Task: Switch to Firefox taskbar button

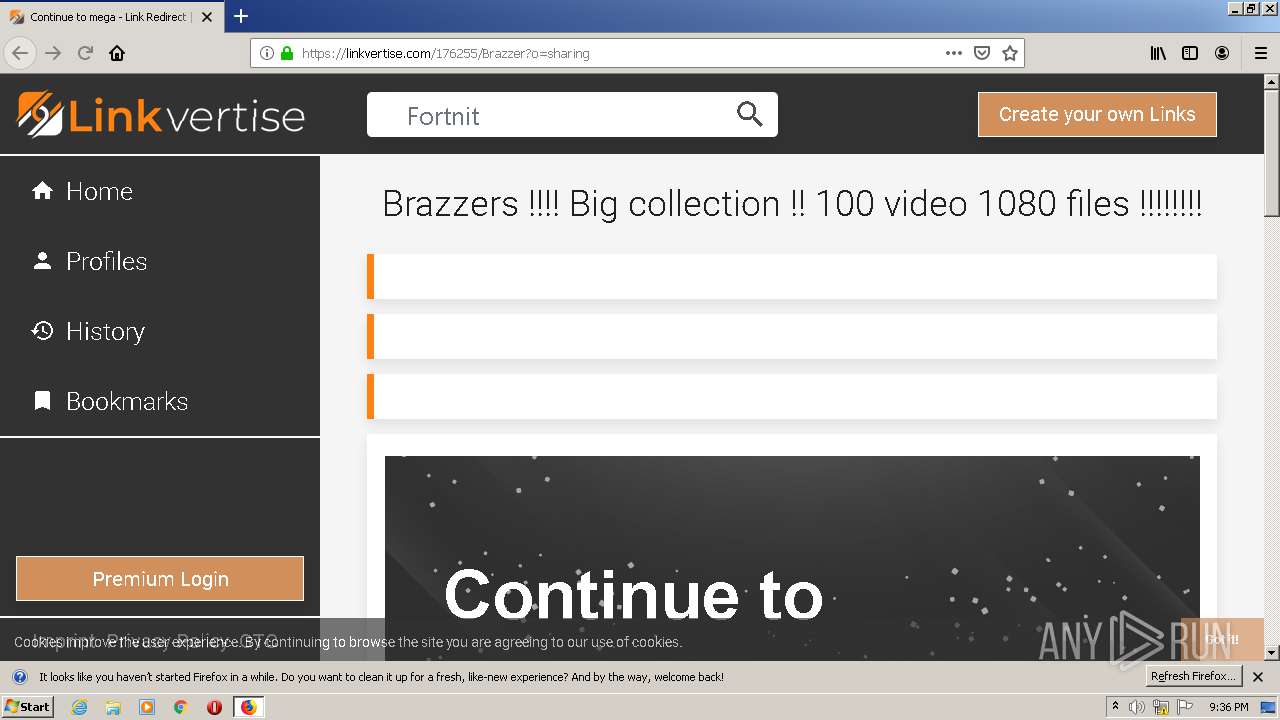Action: [x=248, y=707]
